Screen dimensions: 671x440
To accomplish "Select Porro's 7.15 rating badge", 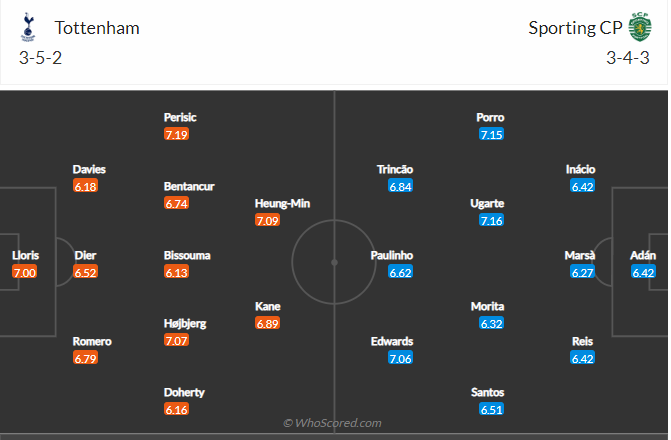I will pos(491,134).
